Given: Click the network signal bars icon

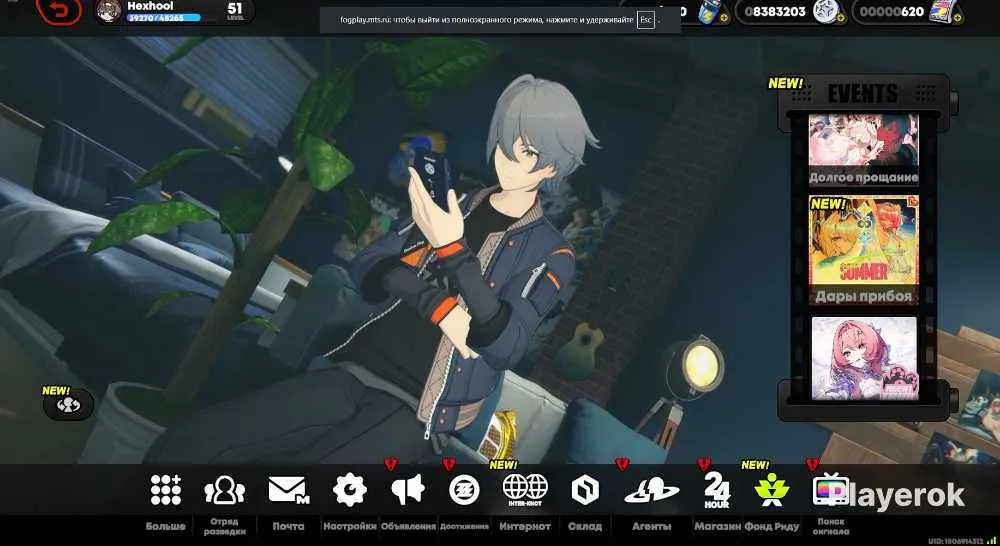Looking at the screenshot, I should 990,541.
